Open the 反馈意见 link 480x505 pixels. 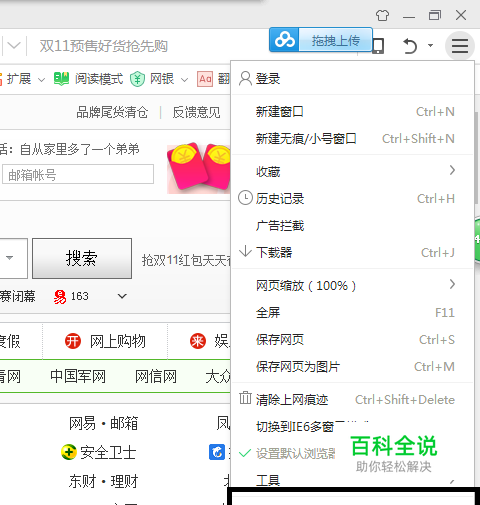pos(196,112)
